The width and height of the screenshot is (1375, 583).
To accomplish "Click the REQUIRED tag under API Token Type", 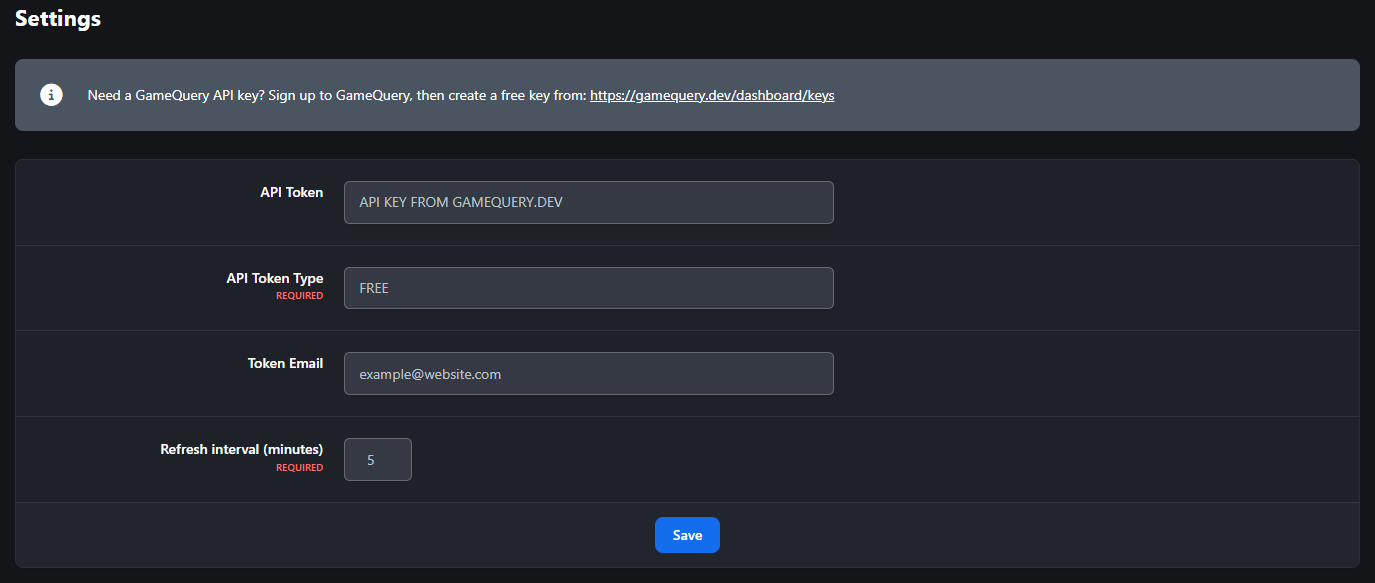I will click(x=300, y=296).
